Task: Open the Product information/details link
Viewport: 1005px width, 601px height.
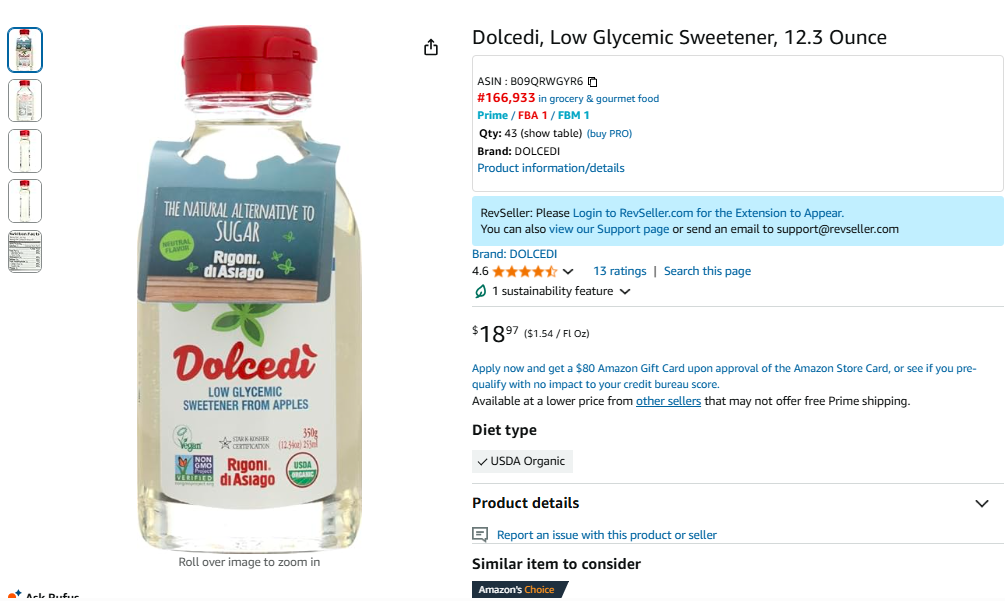Action: 551,168
